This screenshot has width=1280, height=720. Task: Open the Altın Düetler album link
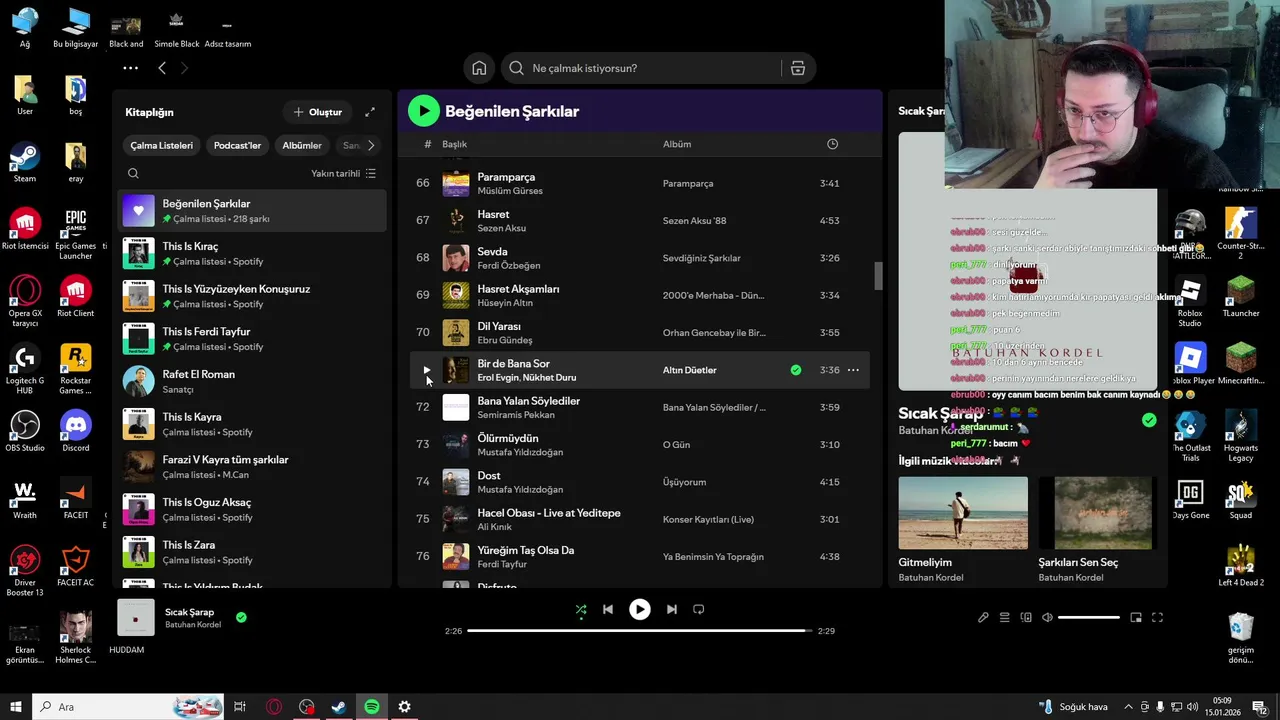[x=689, y=370]
